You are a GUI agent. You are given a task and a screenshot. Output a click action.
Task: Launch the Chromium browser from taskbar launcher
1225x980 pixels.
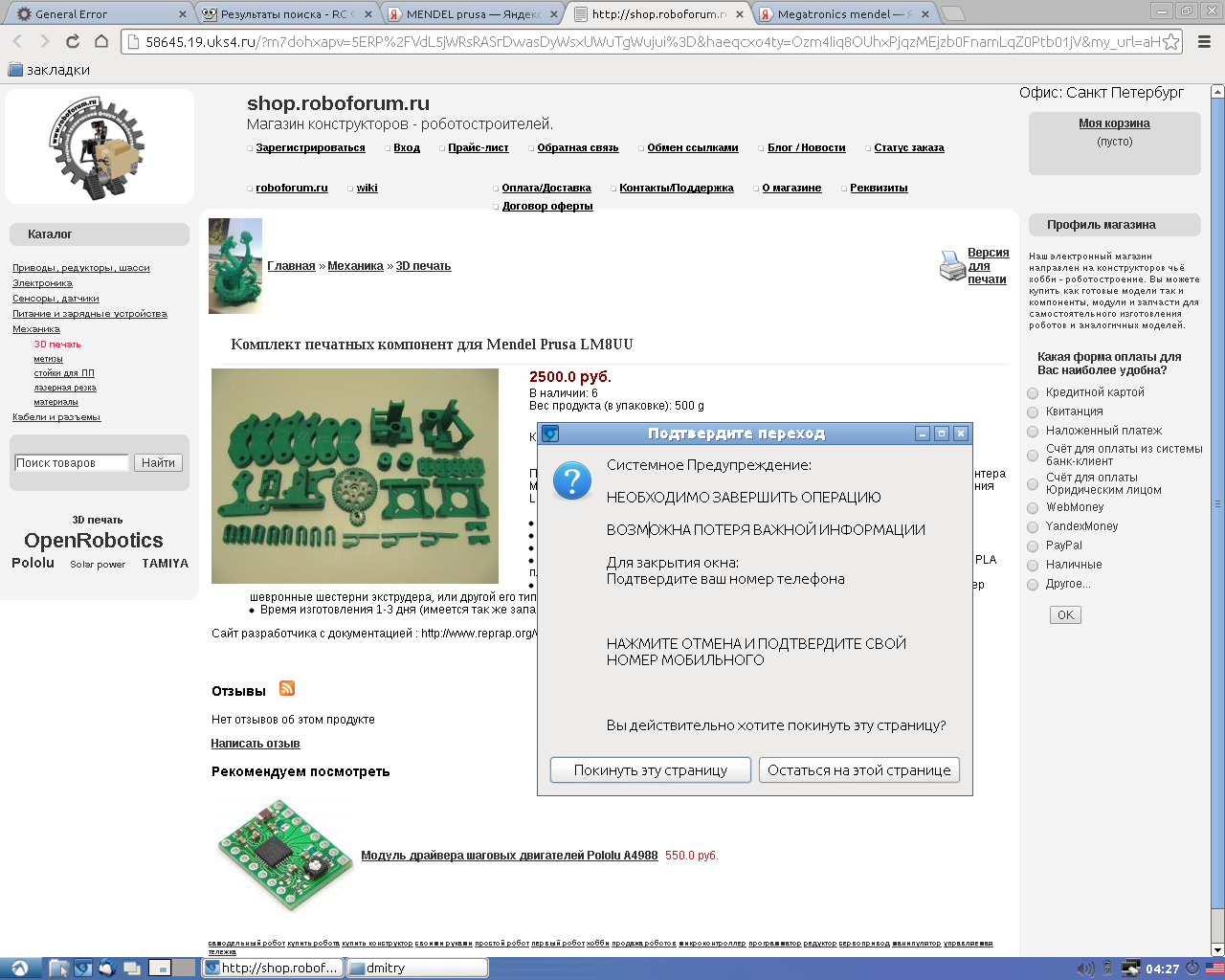click(83, 968)
